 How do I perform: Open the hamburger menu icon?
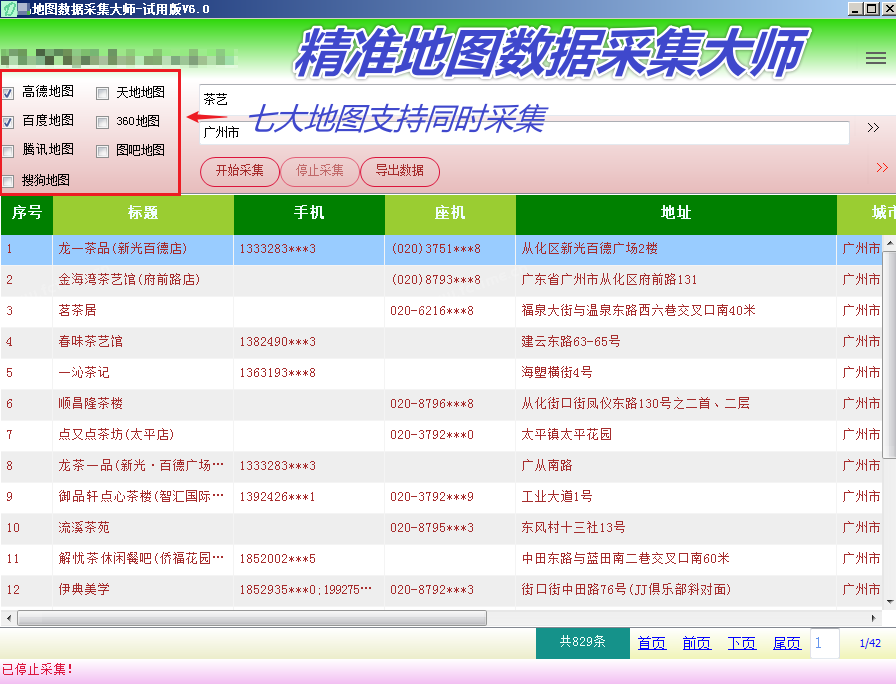875,58
